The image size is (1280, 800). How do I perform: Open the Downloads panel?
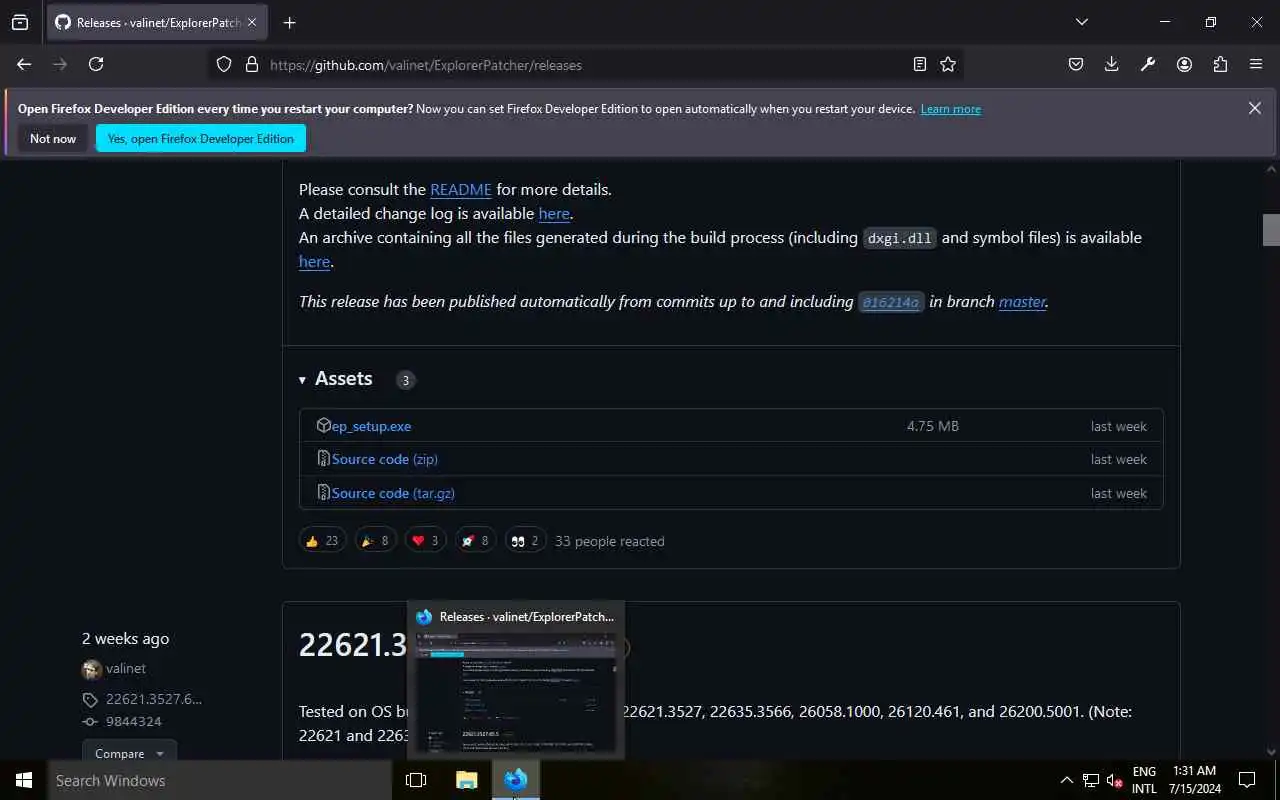(1112, 64)
